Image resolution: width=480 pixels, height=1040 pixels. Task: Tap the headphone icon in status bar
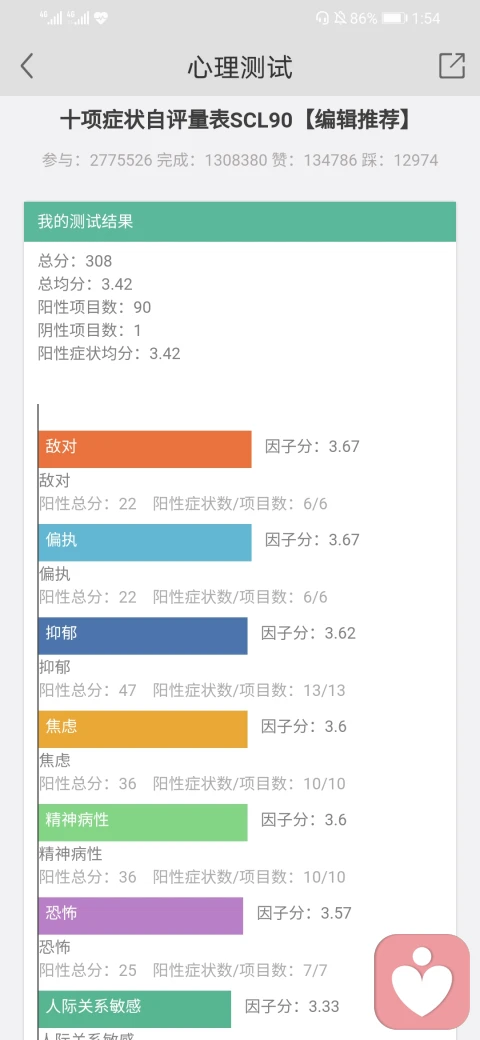(322, 18)
